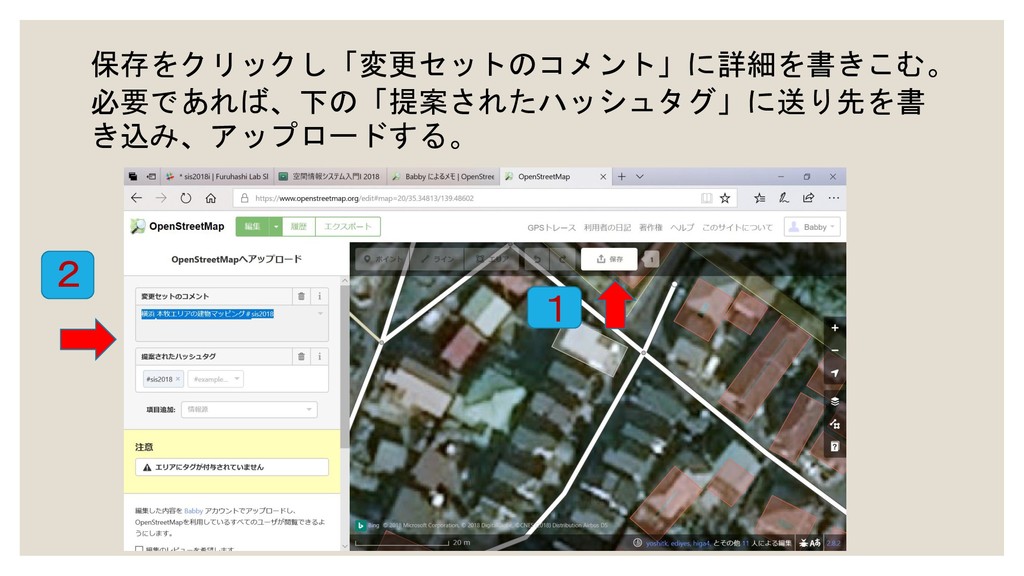
Task: Add page to favorites star
Action: tap(725, 198)
